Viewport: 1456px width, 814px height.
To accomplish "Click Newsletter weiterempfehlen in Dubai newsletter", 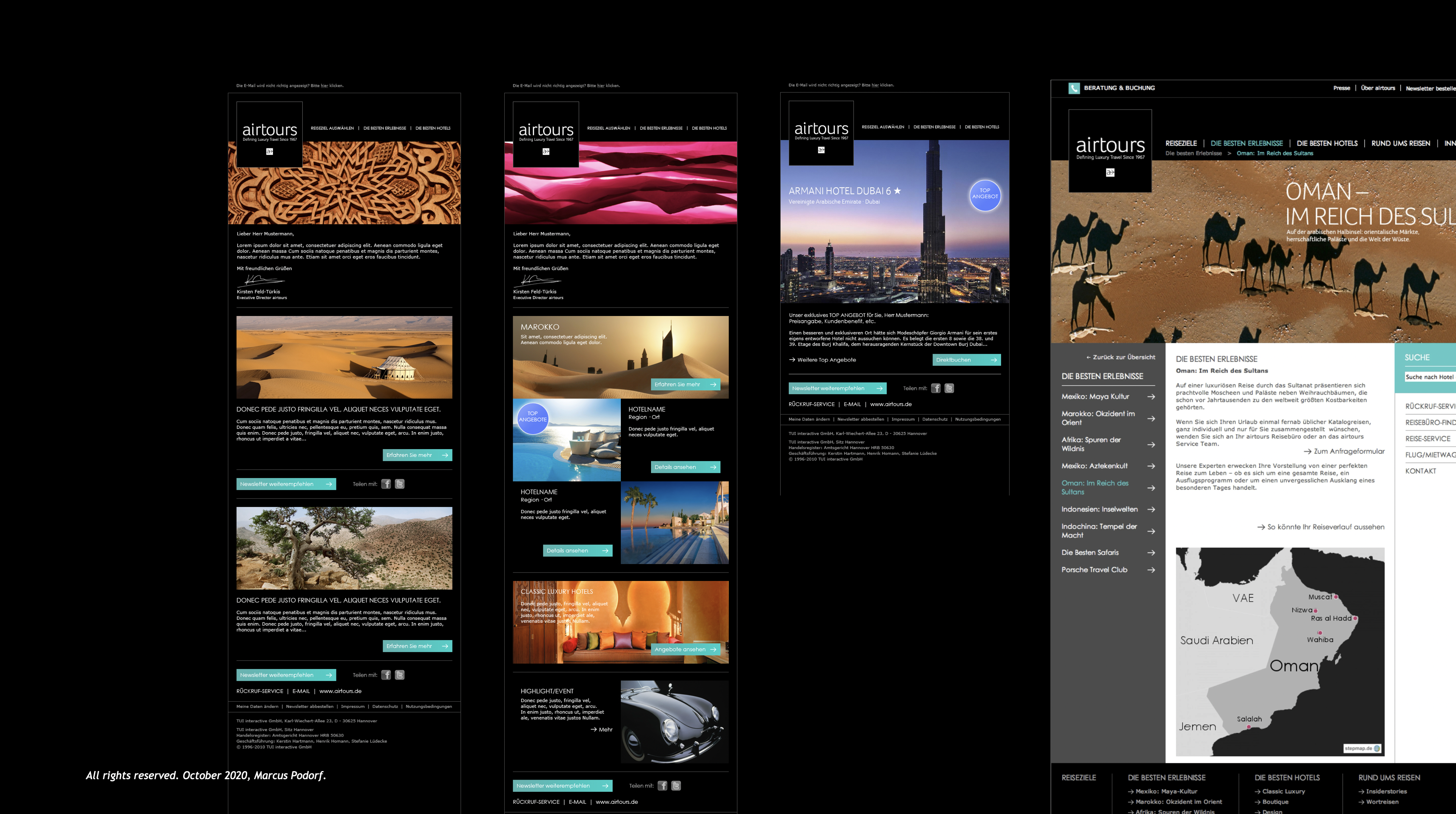I will (837, 388).
